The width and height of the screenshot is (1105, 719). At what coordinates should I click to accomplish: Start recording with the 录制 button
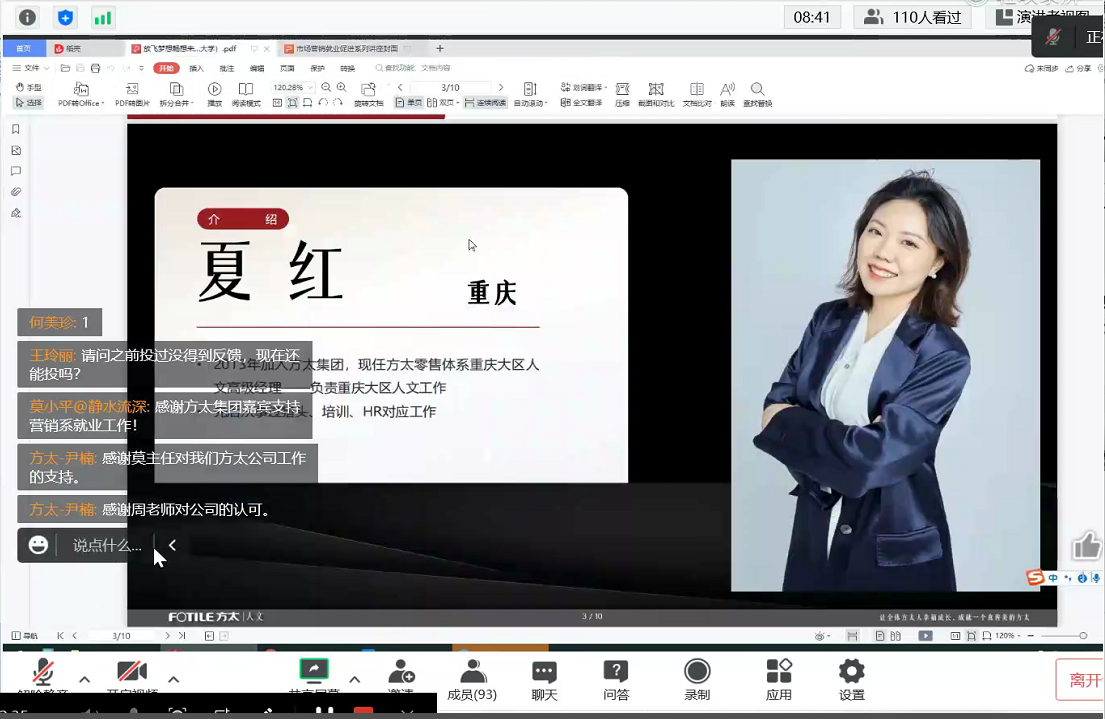[697, 678]
